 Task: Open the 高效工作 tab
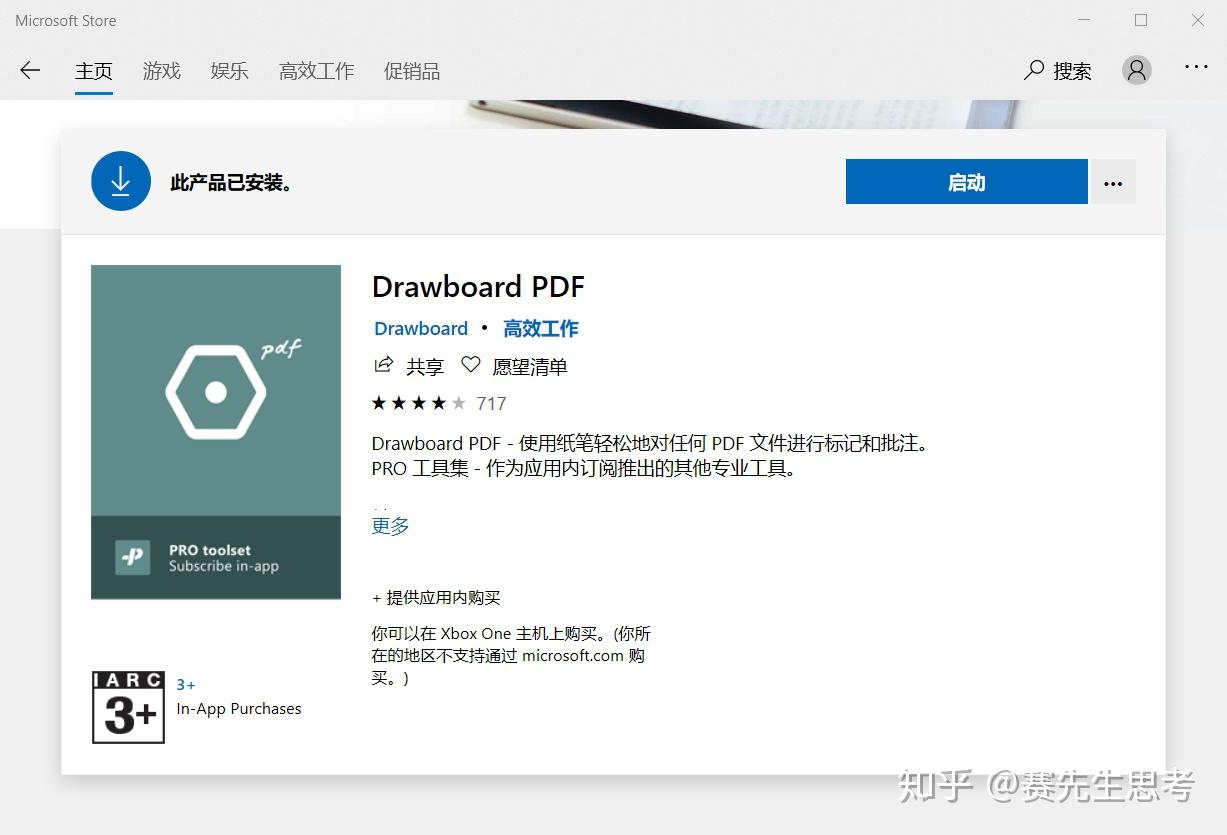pyautogui.click(x=316, y=71)
